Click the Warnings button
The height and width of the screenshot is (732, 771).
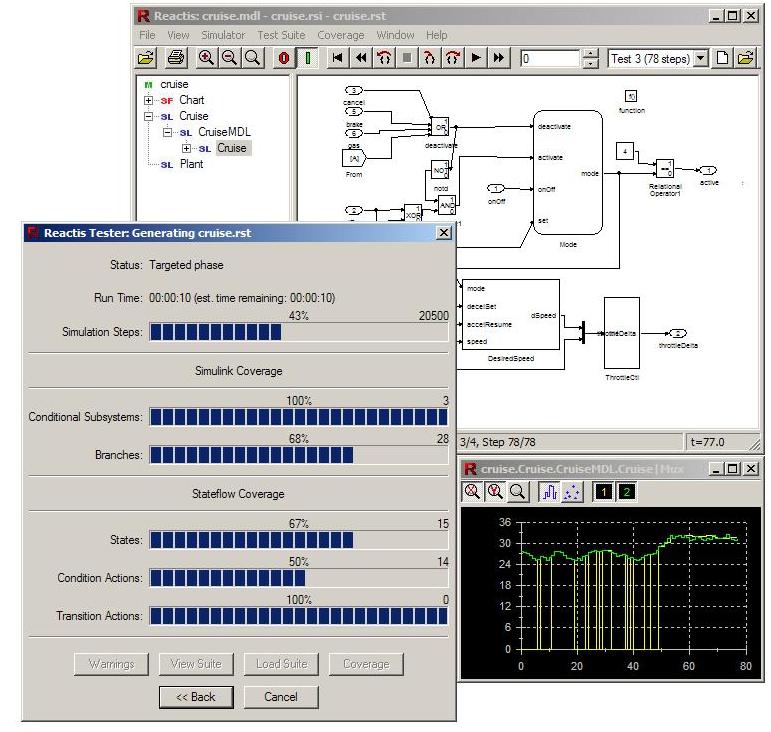(x=111, y=664)
